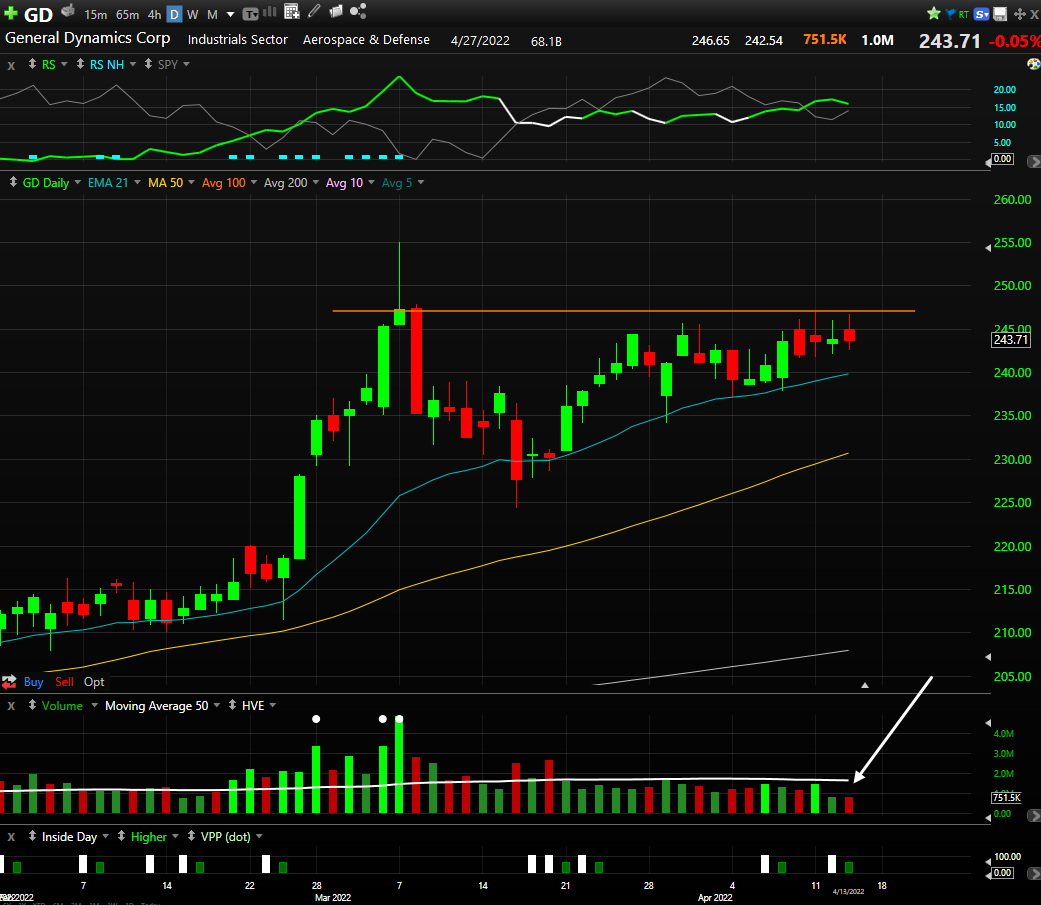Open the symbol lookup icon next to GD
The height and width of the screenshot is (905, 1041).
68,11
